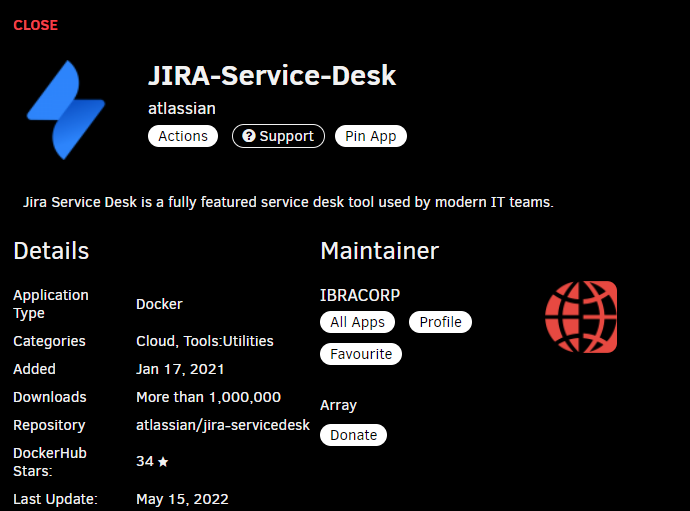The image size is (690, 511).
Task: Click the 'Cloud, Tools:Utilities' categories value
Action: coord(205,341)
